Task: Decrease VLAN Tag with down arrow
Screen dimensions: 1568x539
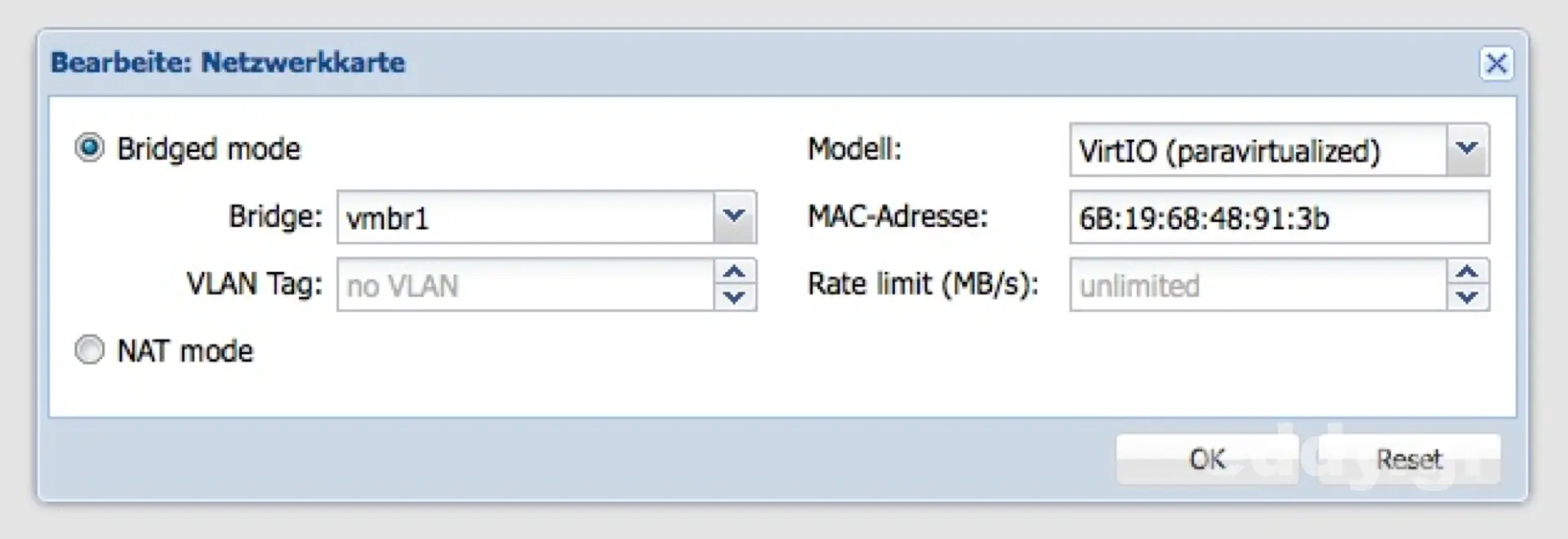Action: click(x=735, y=297)
